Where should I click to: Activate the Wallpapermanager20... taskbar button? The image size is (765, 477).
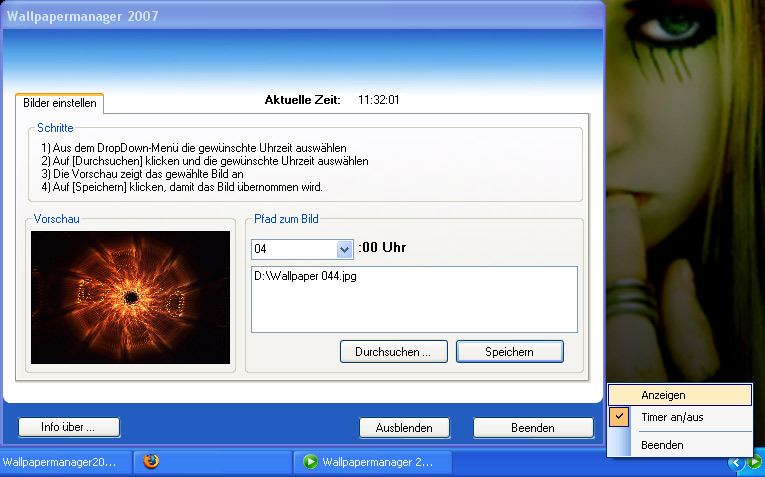(65, 462)
